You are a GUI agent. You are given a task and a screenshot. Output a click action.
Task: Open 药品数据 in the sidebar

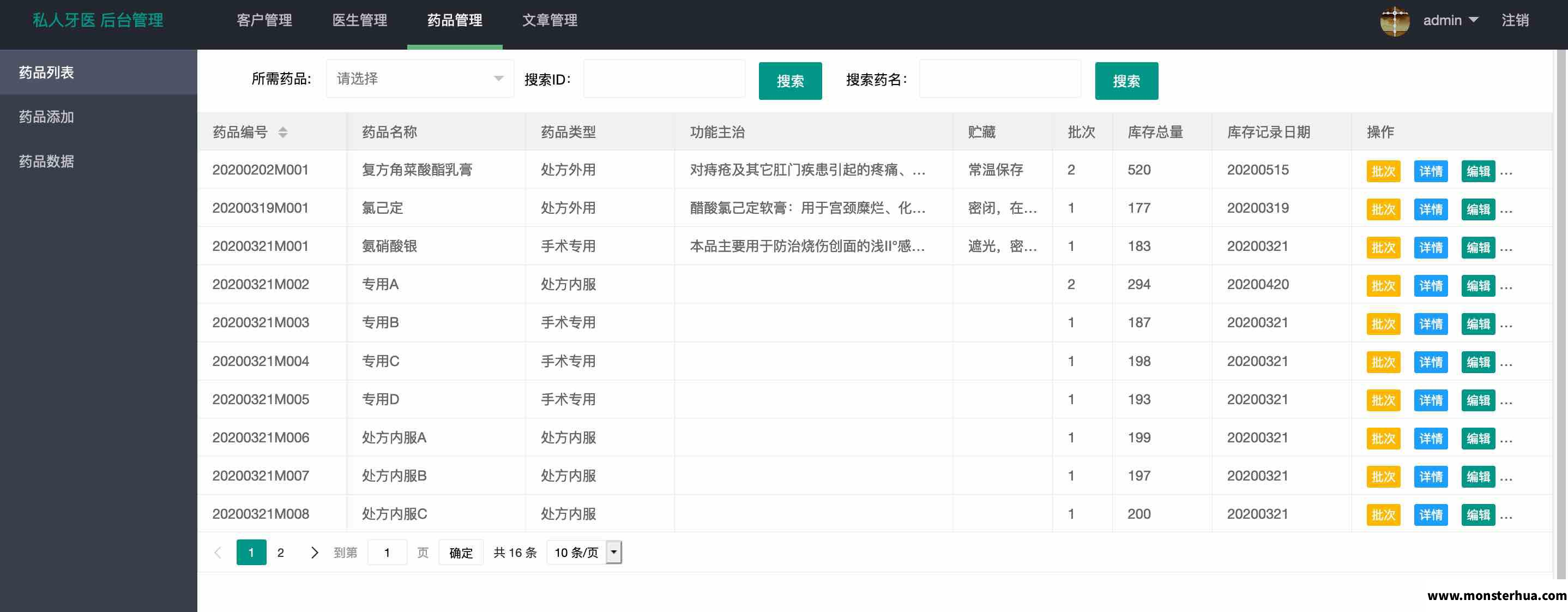pos(99,161)
